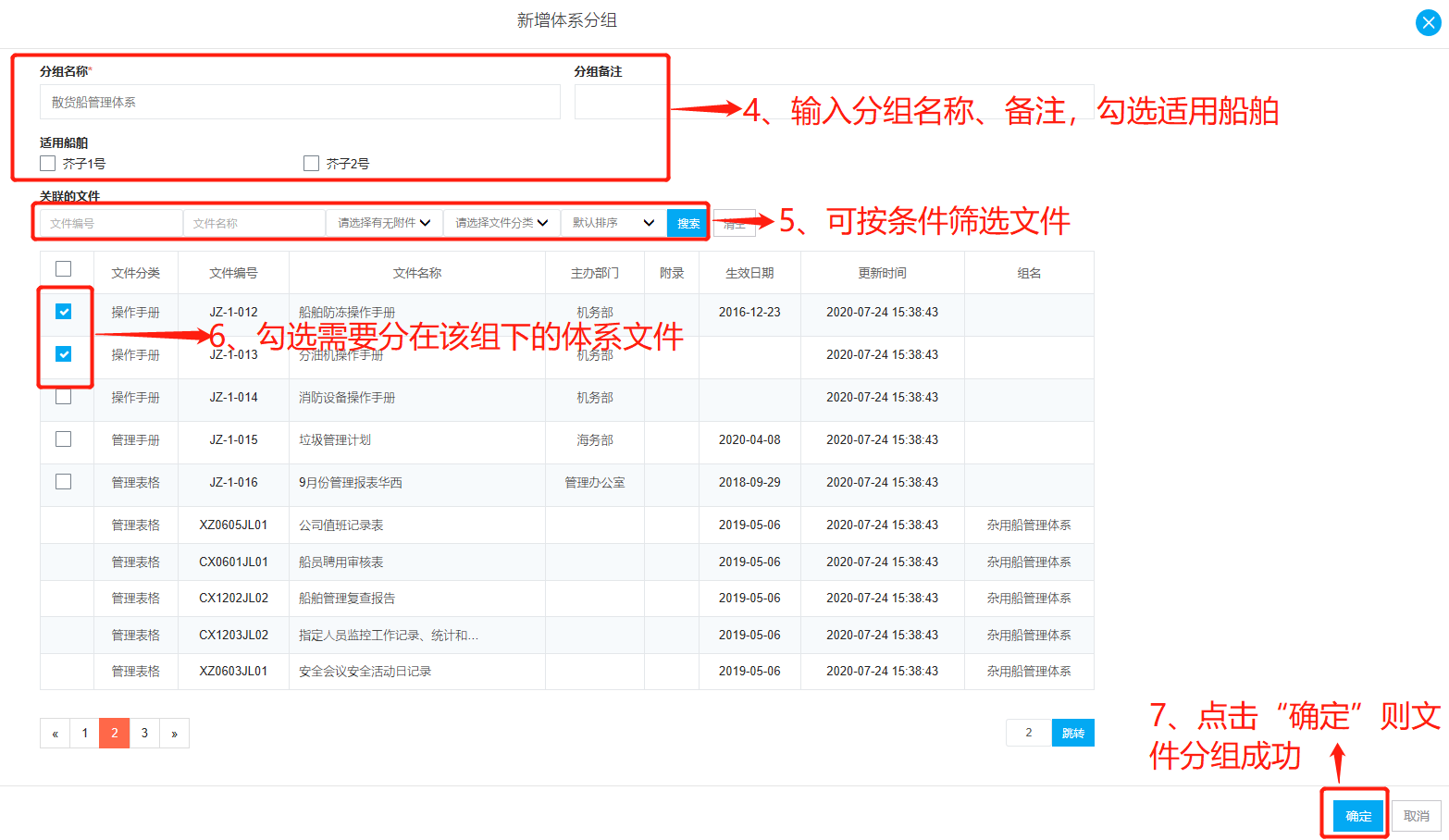This screenshot has width=1449, height=840.
Task: Click the 文件名称 filter field
Action: 254,223
